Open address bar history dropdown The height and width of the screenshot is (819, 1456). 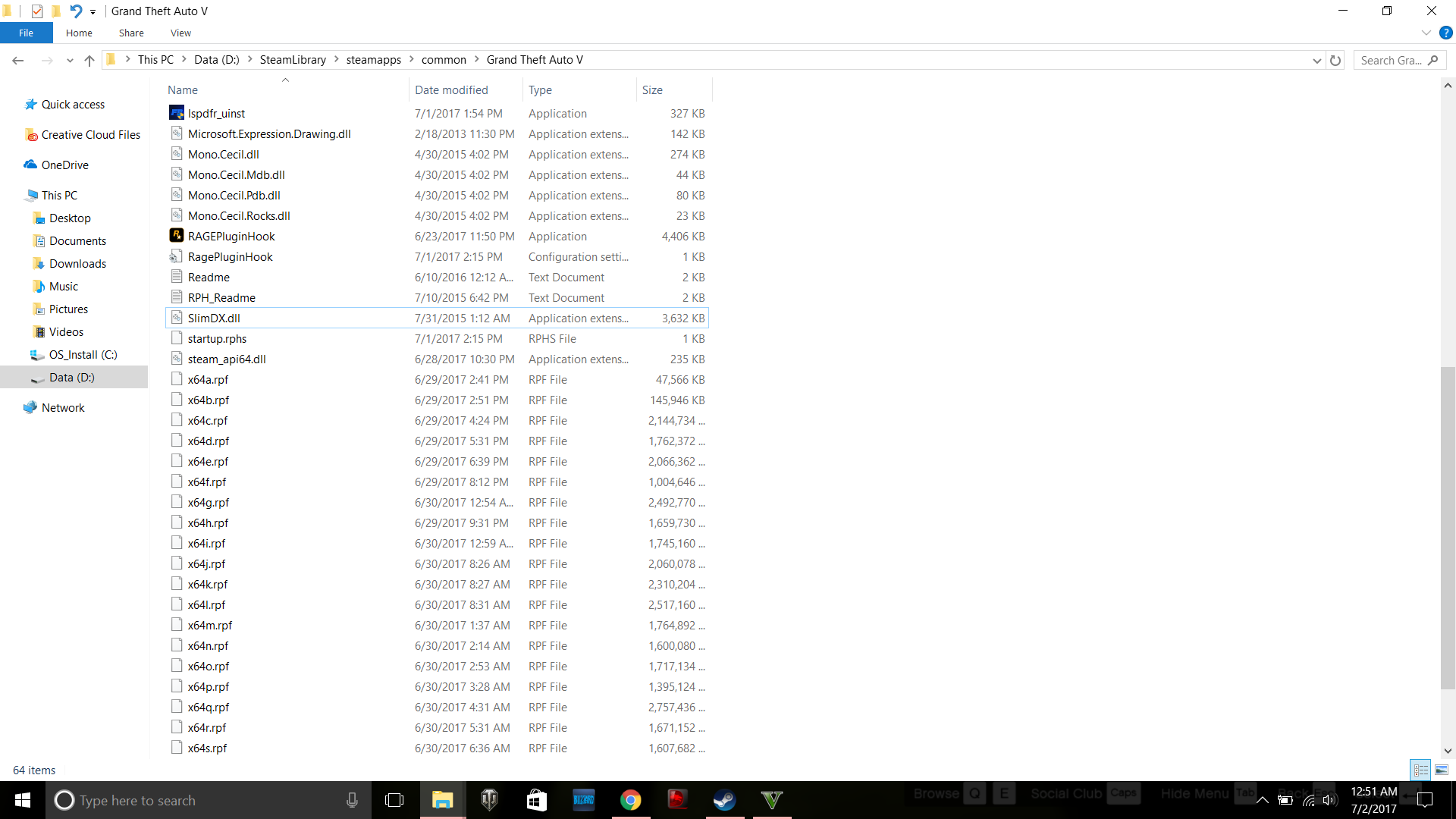[1316, 60]
